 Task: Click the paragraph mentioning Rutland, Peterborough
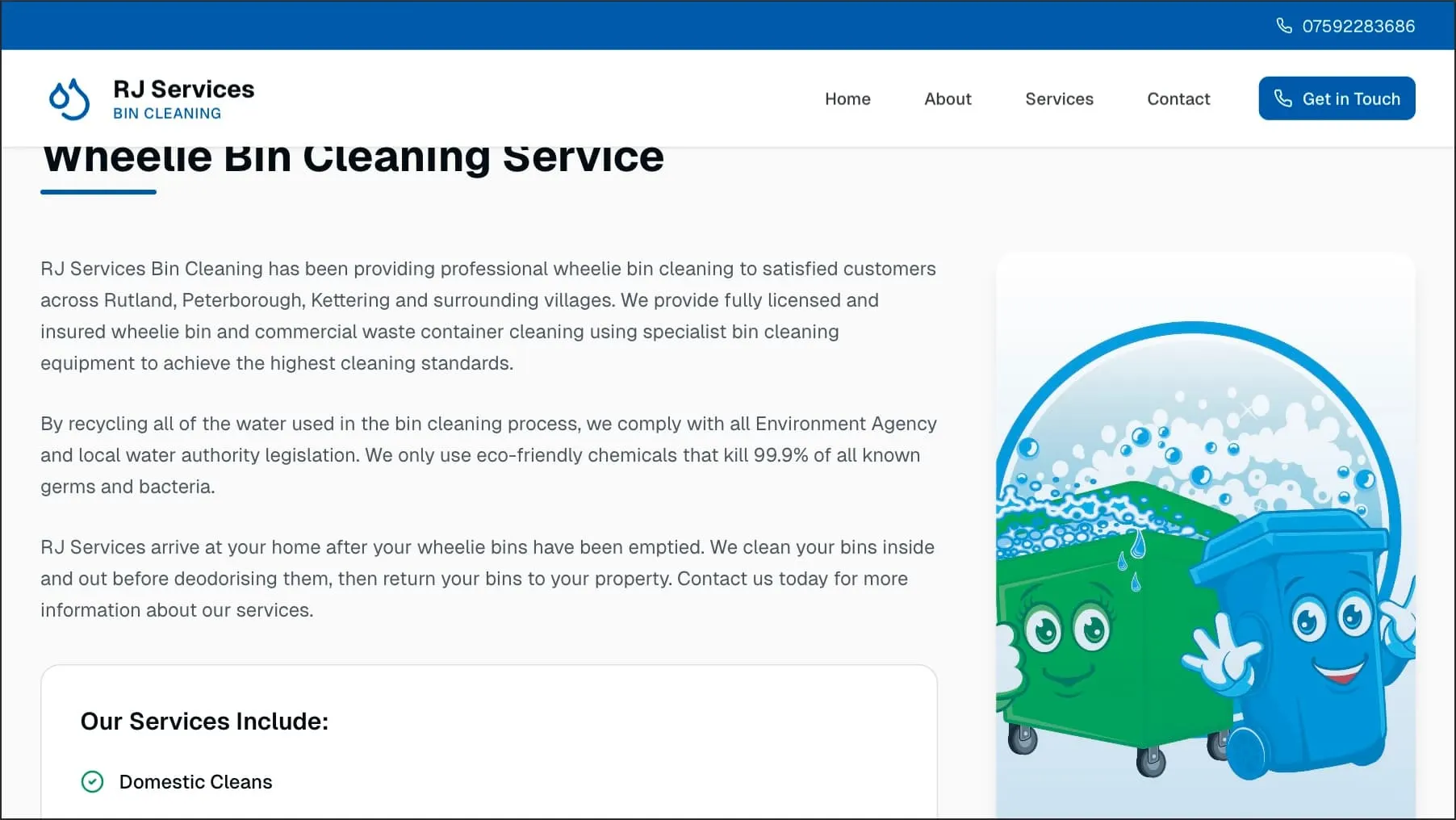pos(488,316)
